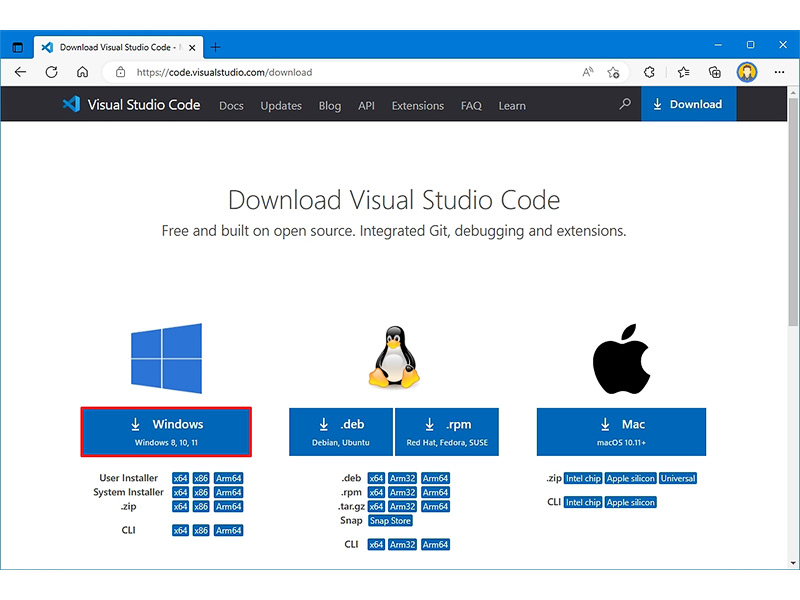Click the vertical page scrollbar thumb
Image resolution: width=800 pixels, height=600 pixels.
click(x=793, y=212)
